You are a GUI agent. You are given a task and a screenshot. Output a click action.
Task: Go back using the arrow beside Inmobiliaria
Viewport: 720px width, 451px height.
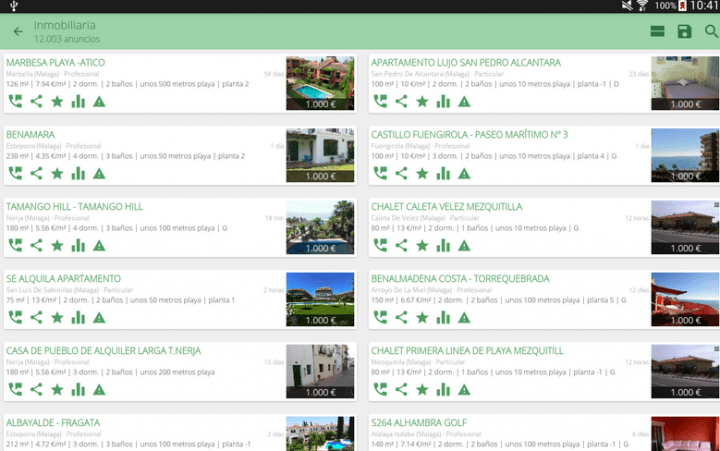pyautogui.click(x=18, y=32)
